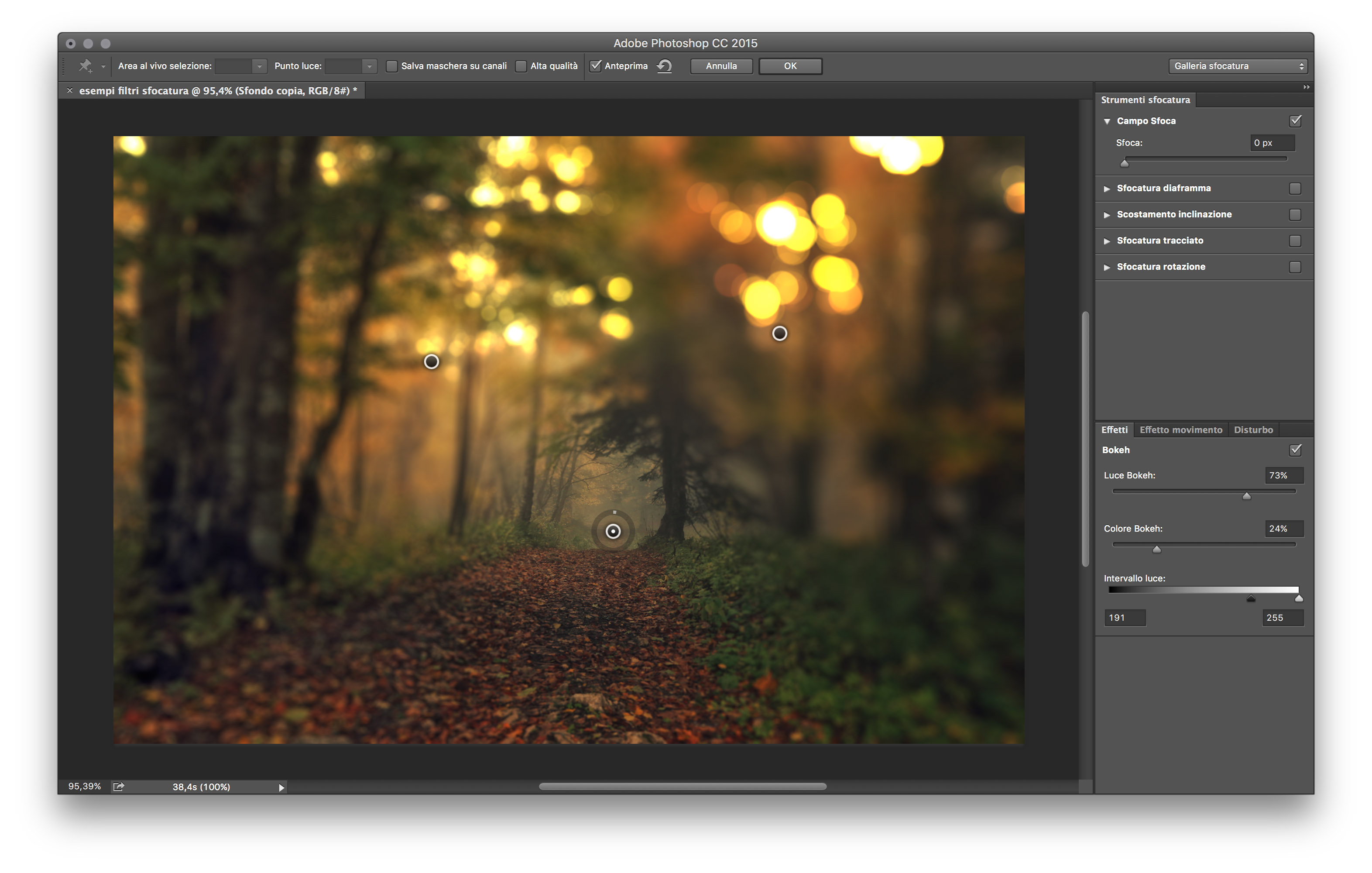The width and height of the screenshot is (1372, 873).
Task: Enable the Alta qualità checkbox
Action: 521,66
